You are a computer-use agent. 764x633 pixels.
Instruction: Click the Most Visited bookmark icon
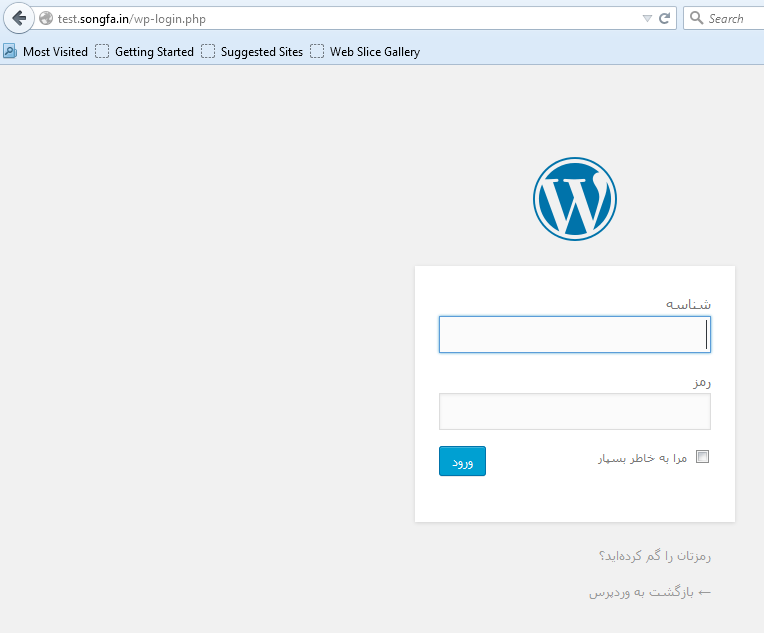point(10,51)
